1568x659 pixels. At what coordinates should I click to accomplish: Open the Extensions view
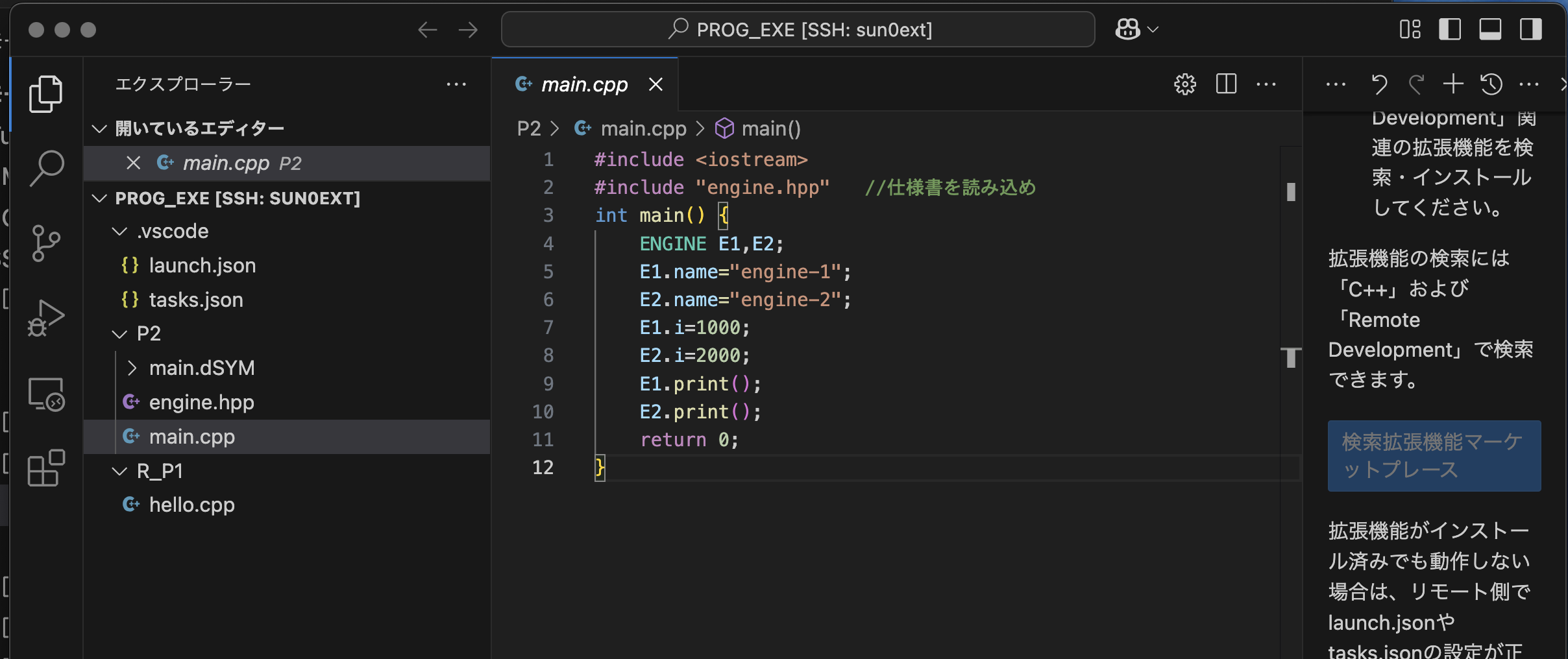46,468
